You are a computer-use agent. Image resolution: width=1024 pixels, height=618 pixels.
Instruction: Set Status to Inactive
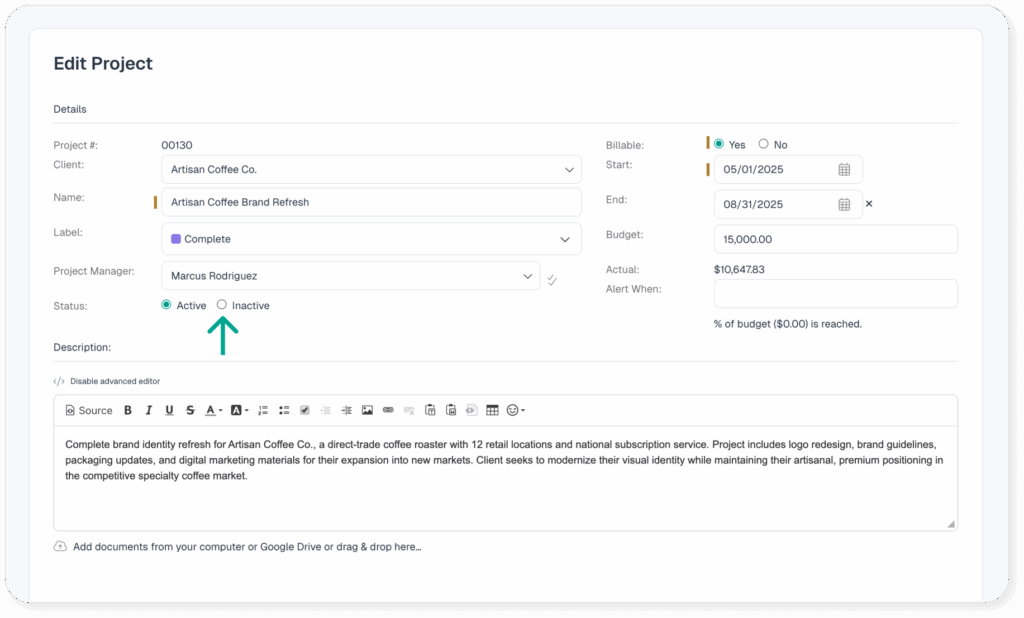point(221,304)
